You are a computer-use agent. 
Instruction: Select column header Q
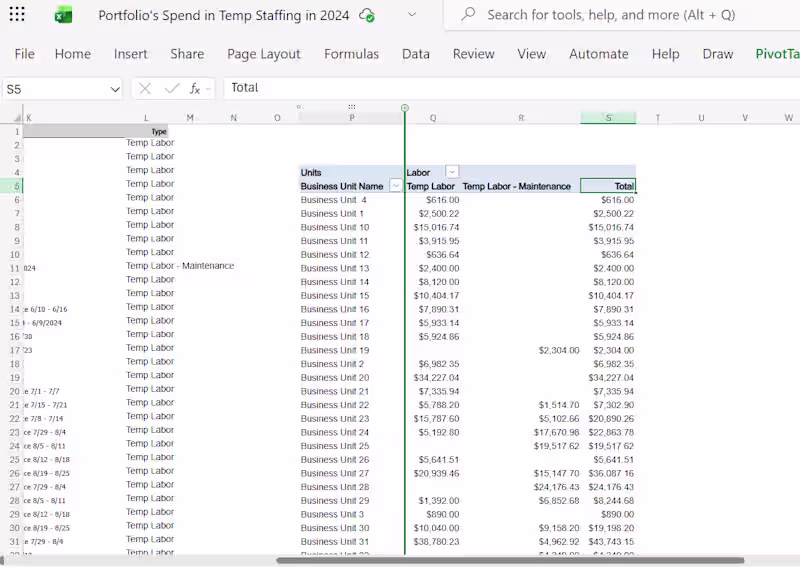[433, 118]
